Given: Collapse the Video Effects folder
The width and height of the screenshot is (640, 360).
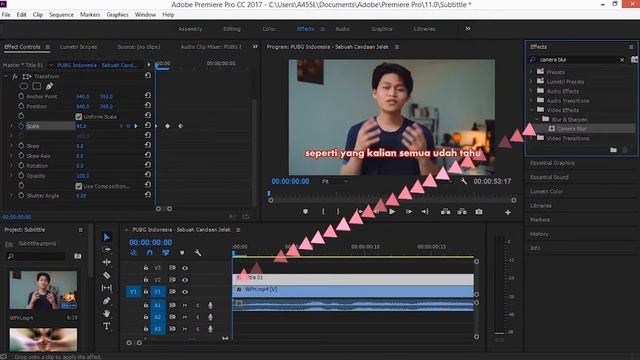Looking at the screenshot, I should pos(531,110).
